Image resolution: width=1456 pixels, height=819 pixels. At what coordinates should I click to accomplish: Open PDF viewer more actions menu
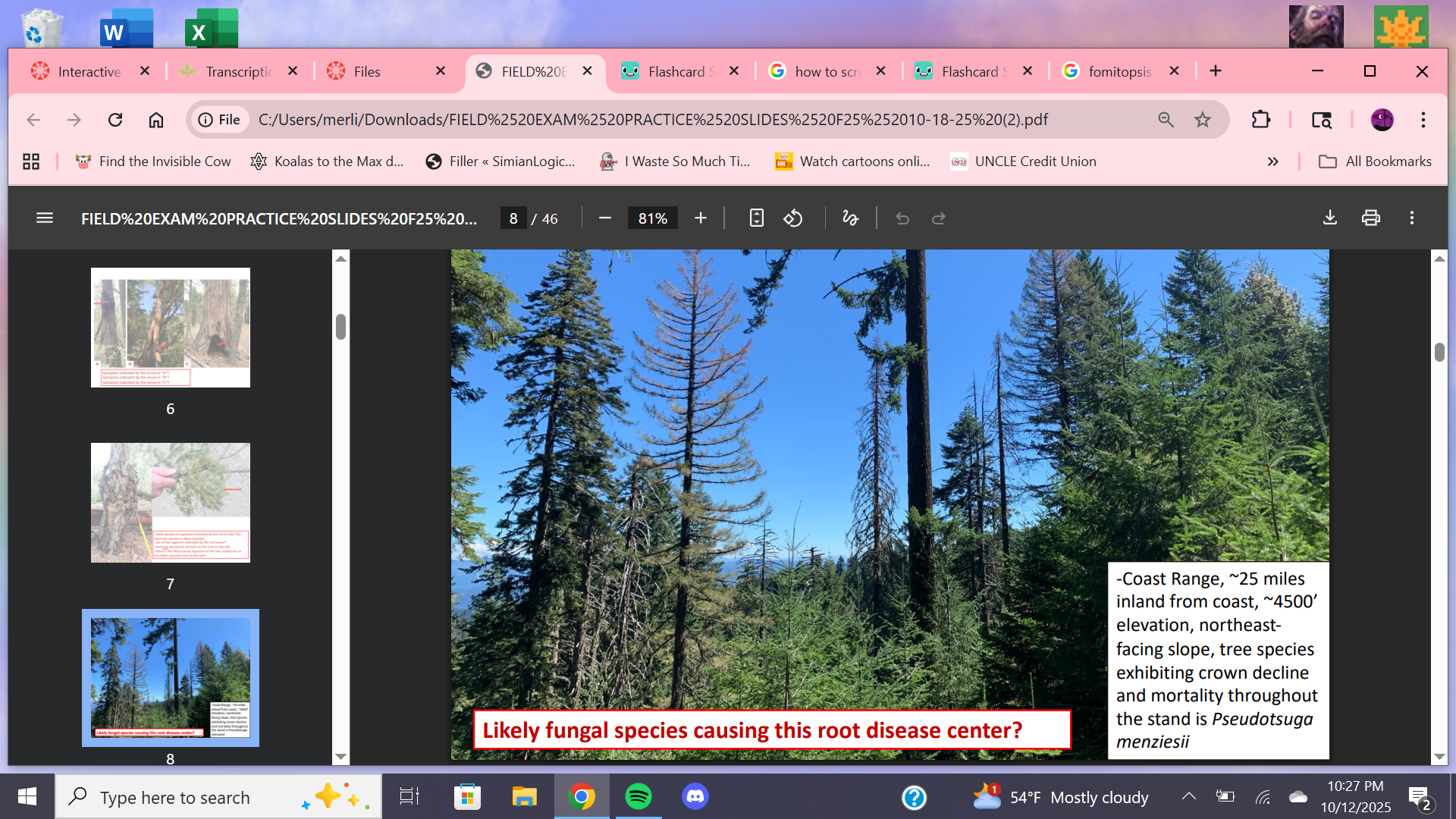(x=1411, y=218)
